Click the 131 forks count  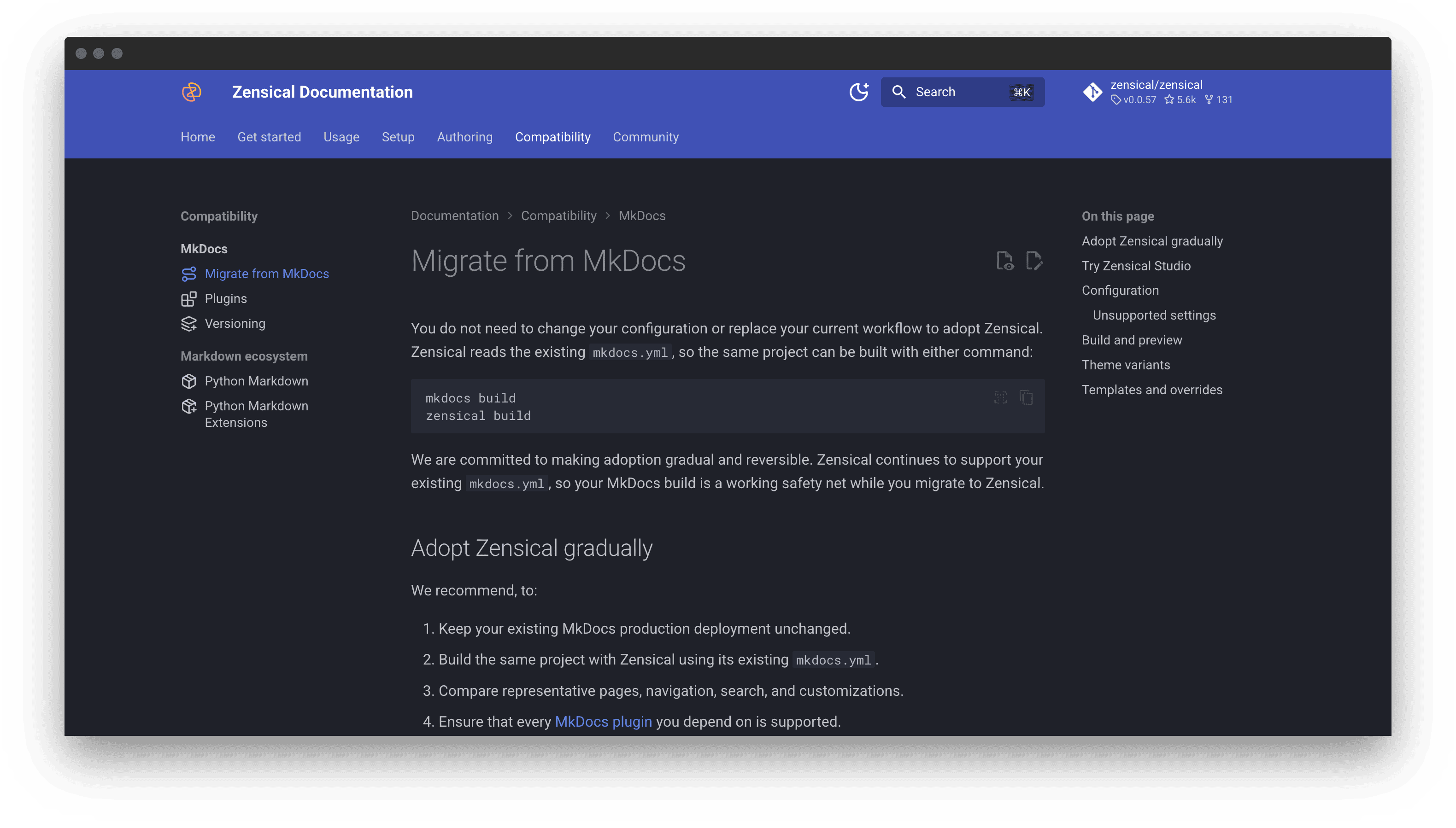tap(1224, 99)
